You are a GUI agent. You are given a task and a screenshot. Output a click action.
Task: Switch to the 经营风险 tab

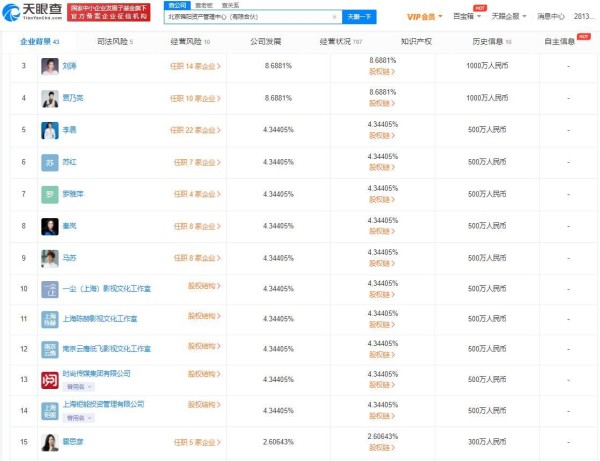(x=190, y=42)
